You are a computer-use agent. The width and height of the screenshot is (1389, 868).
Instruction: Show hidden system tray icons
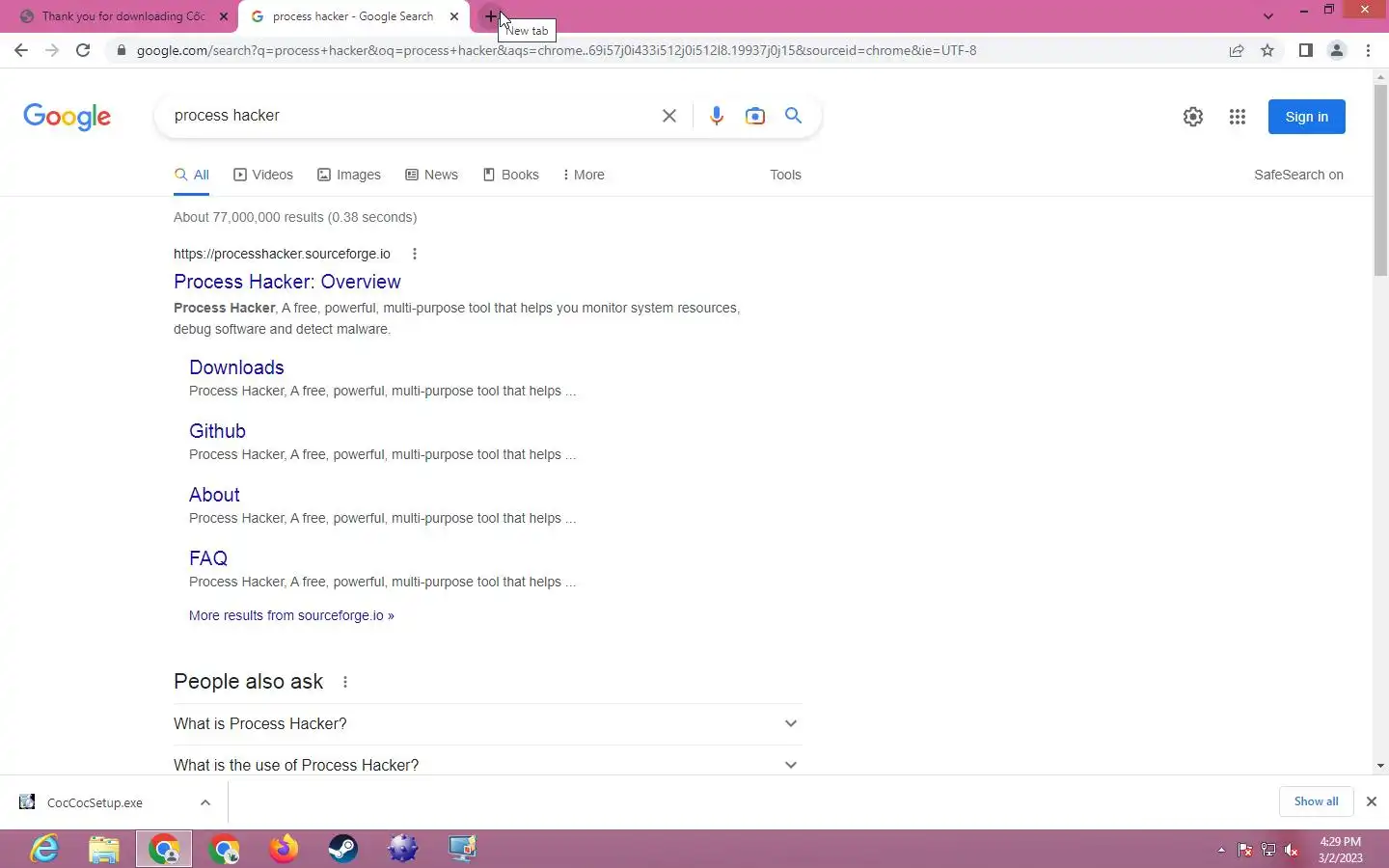1221,850
